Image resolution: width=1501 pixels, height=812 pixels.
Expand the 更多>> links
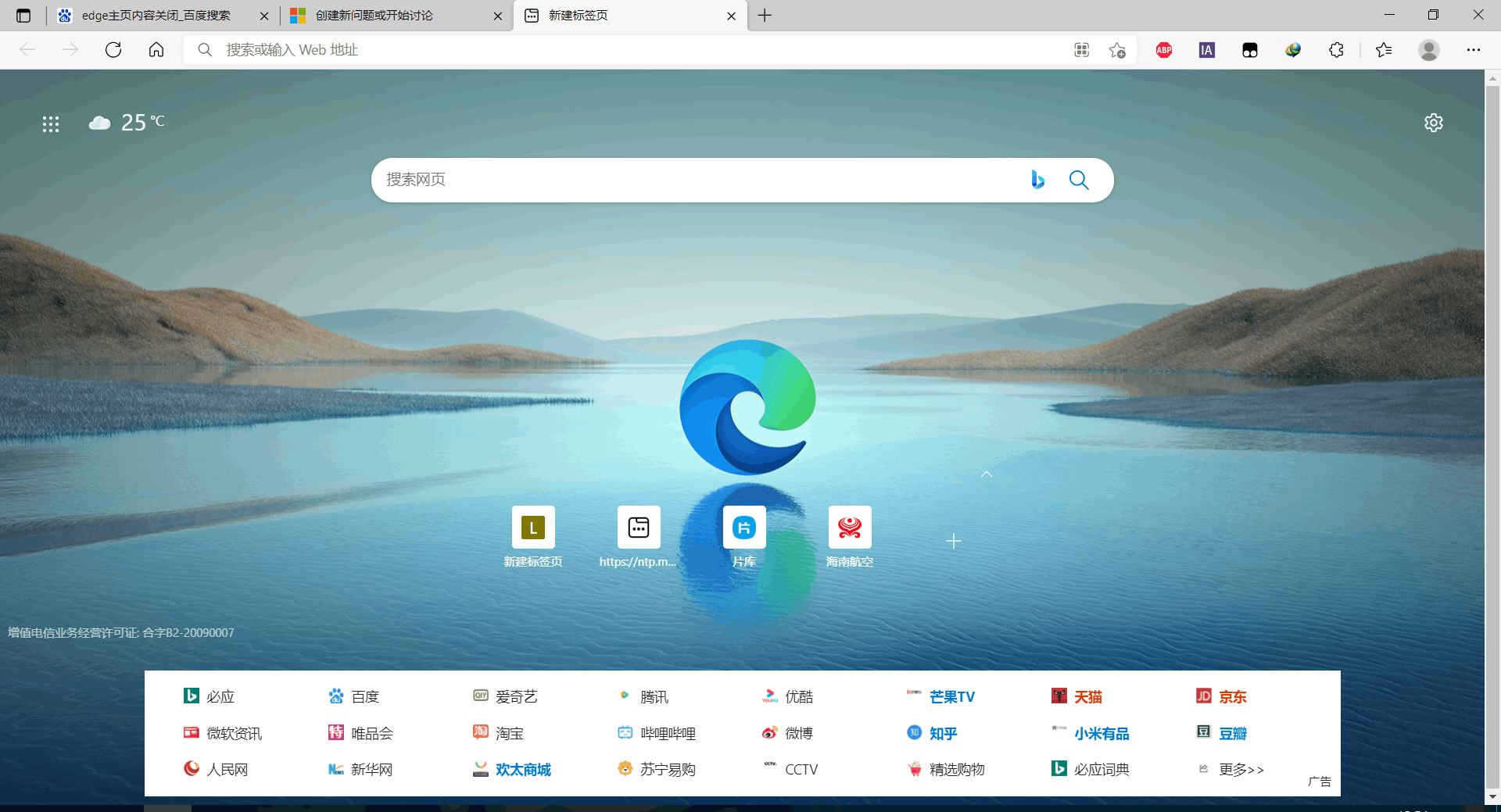1231,769
